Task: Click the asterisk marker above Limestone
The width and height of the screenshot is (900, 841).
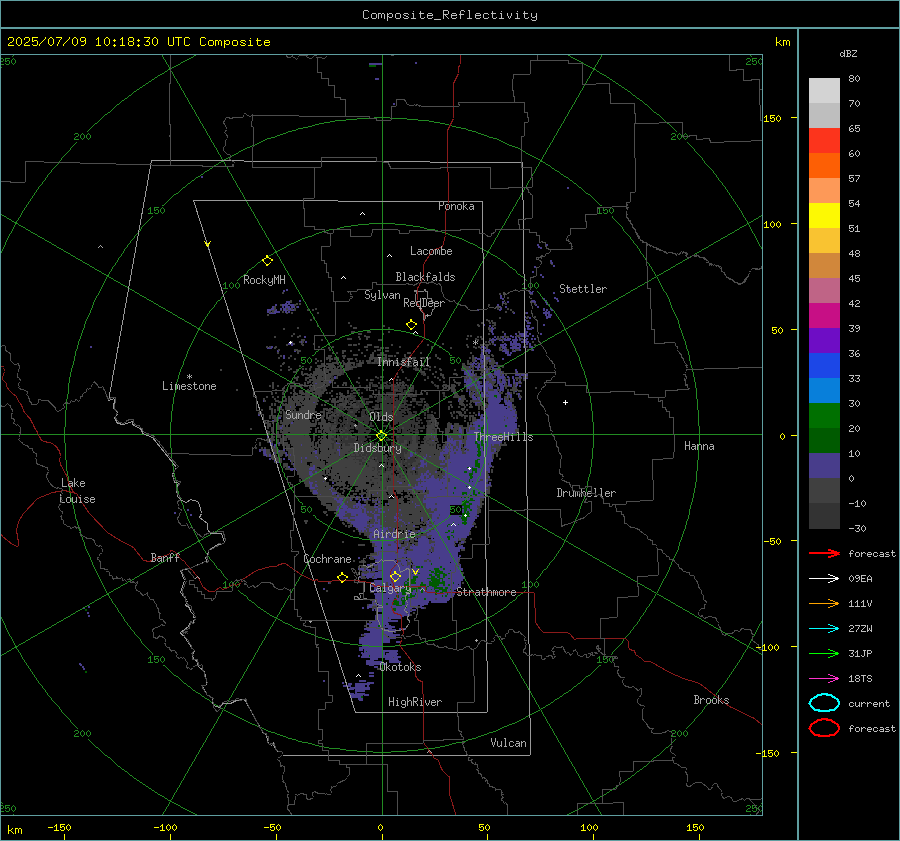Action: (189, 377)
